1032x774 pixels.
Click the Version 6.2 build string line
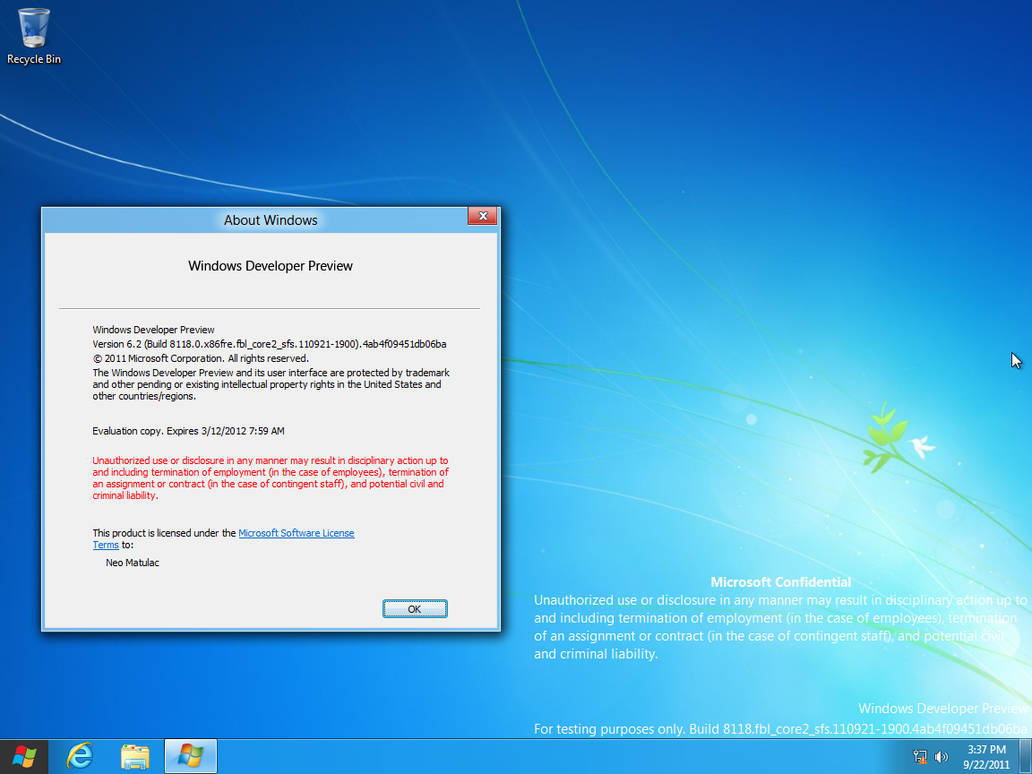[269, 344]
